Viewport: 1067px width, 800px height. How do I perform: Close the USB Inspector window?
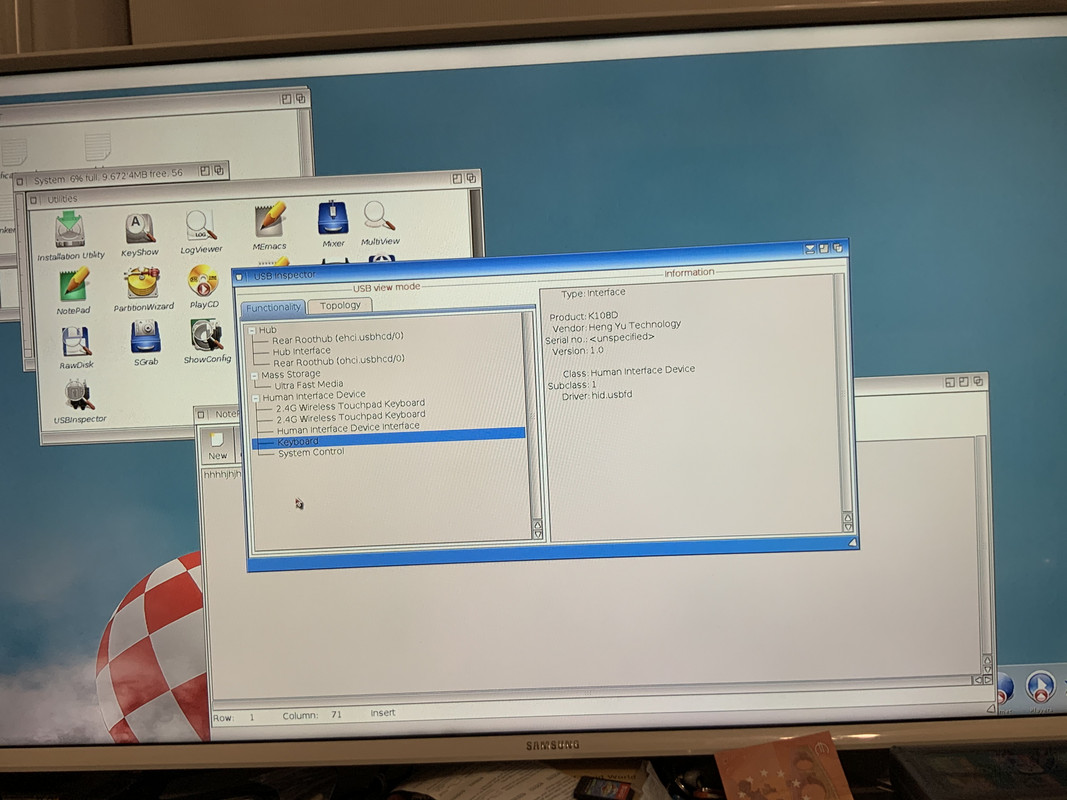coord(239,276)
